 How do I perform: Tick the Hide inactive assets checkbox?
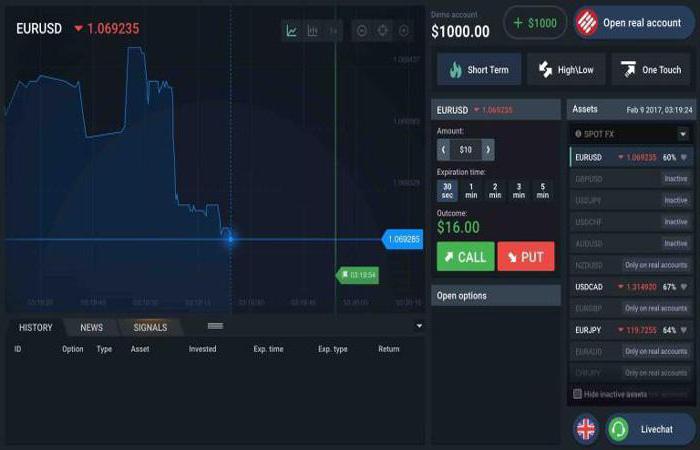[577, 394]
